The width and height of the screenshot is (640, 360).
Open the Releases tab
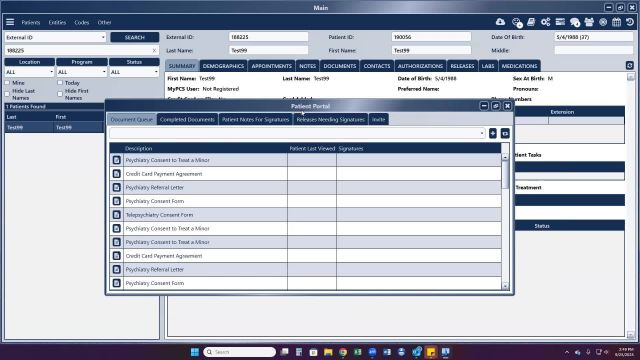[x=462, y=66]
